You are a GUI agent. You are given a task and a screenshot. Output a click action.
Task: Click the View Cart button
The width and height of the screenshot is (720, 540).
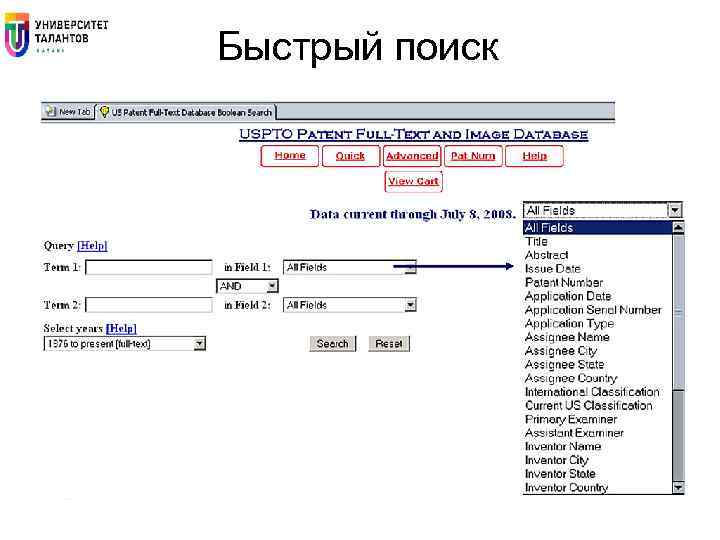click(413, 181)
